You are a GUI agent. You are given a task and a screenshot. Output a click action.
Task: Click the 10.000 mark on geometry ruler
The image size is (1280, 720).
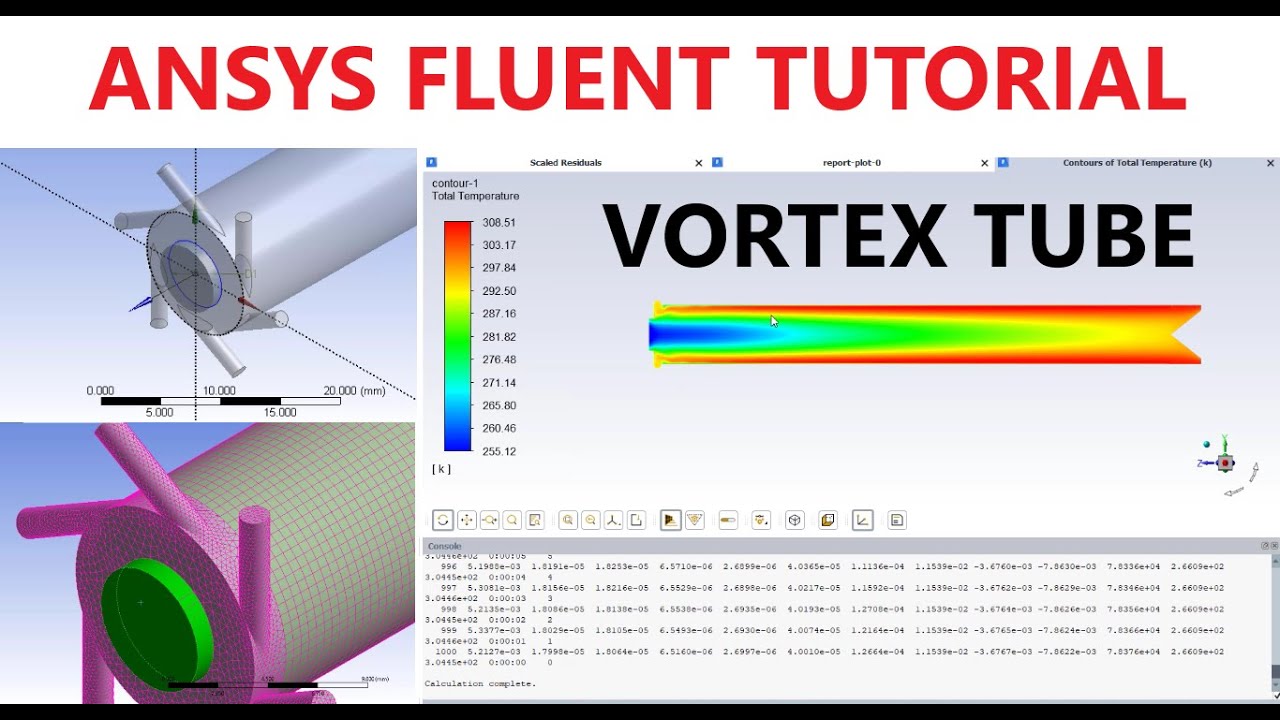coord(219,391)
